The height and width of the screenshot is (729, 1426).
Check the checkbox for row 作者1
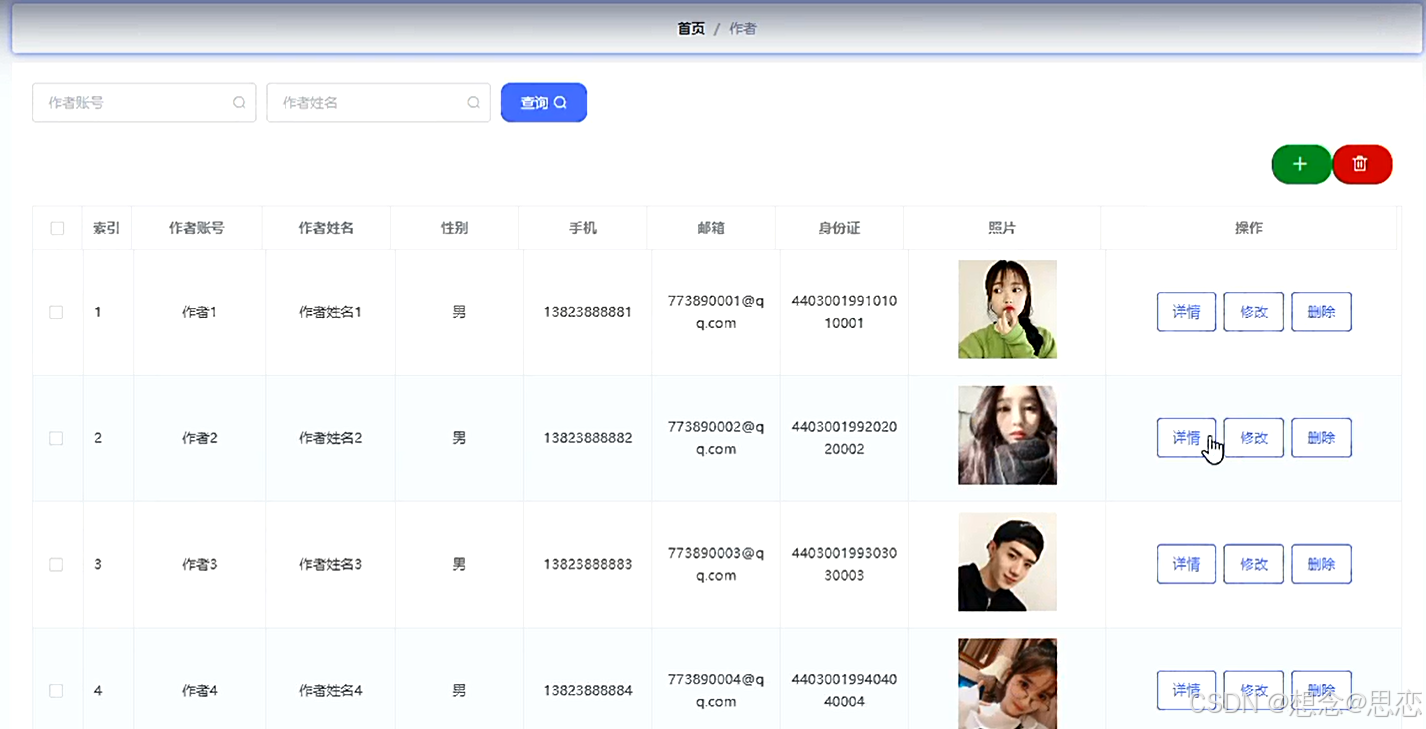click(x=56, y=312)
